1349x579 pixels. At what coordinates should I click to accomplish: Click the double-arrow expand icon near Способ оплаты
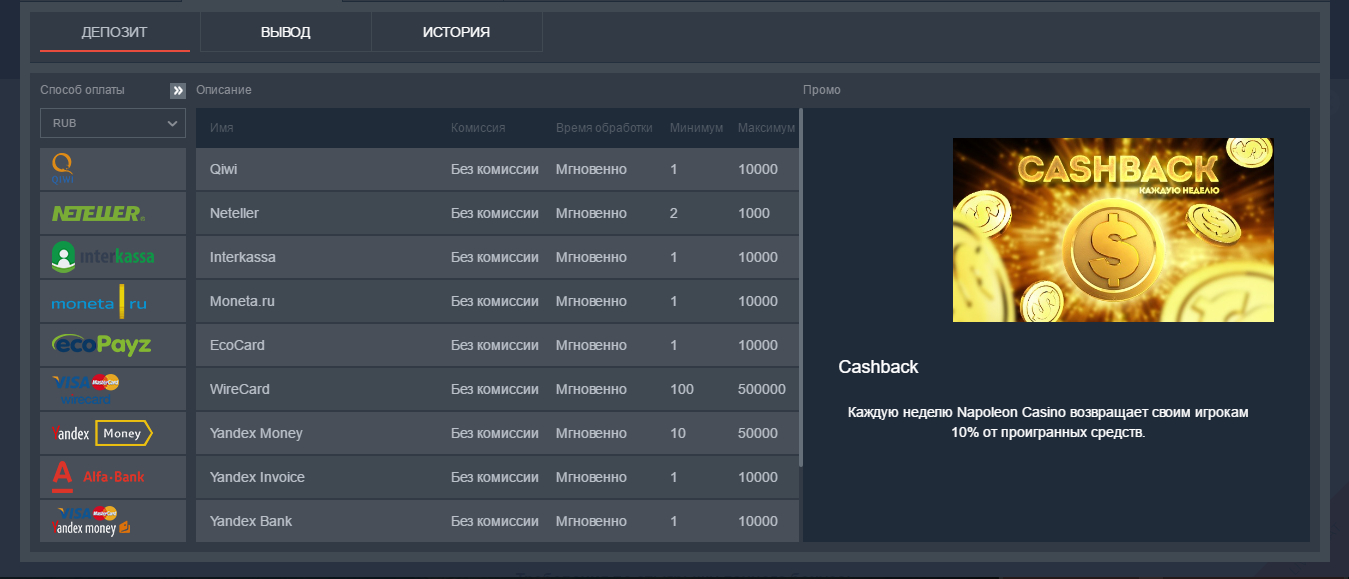[178, 91]
